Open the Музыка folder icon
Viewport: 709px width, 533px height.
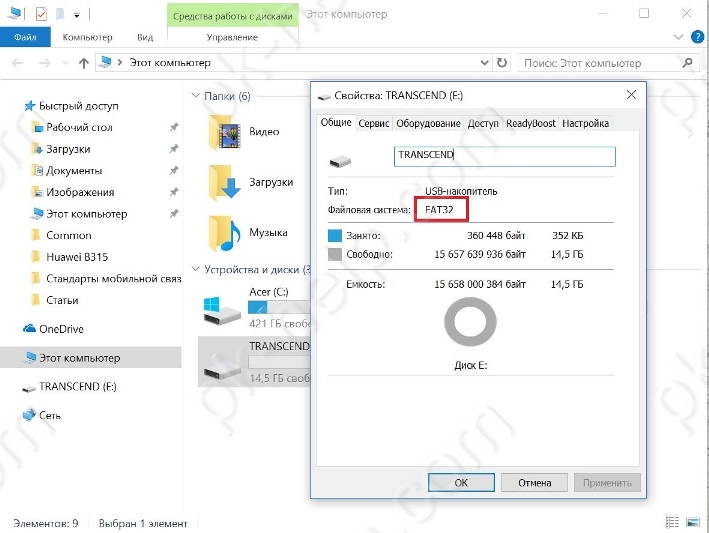226,232
